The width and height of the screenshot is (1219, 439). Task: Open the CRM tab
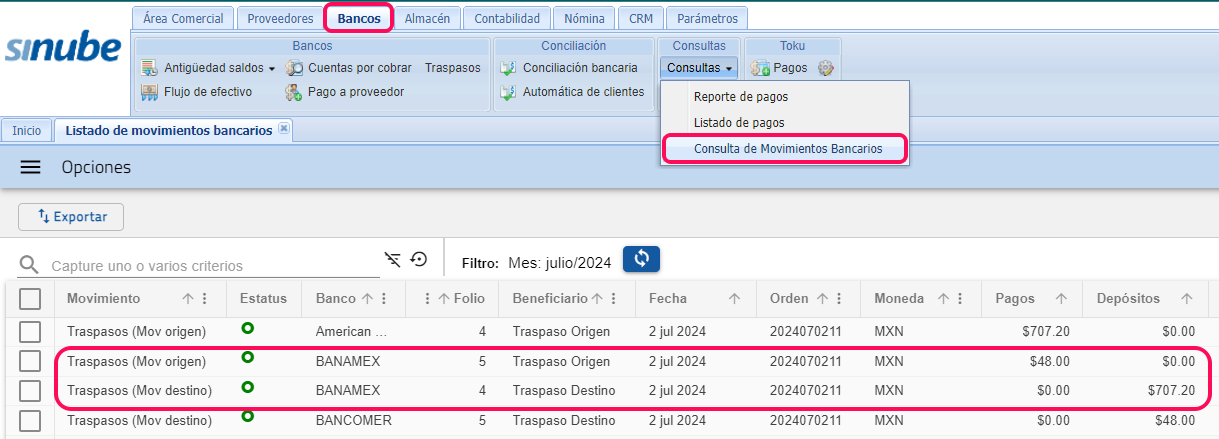tap(640, 18)
